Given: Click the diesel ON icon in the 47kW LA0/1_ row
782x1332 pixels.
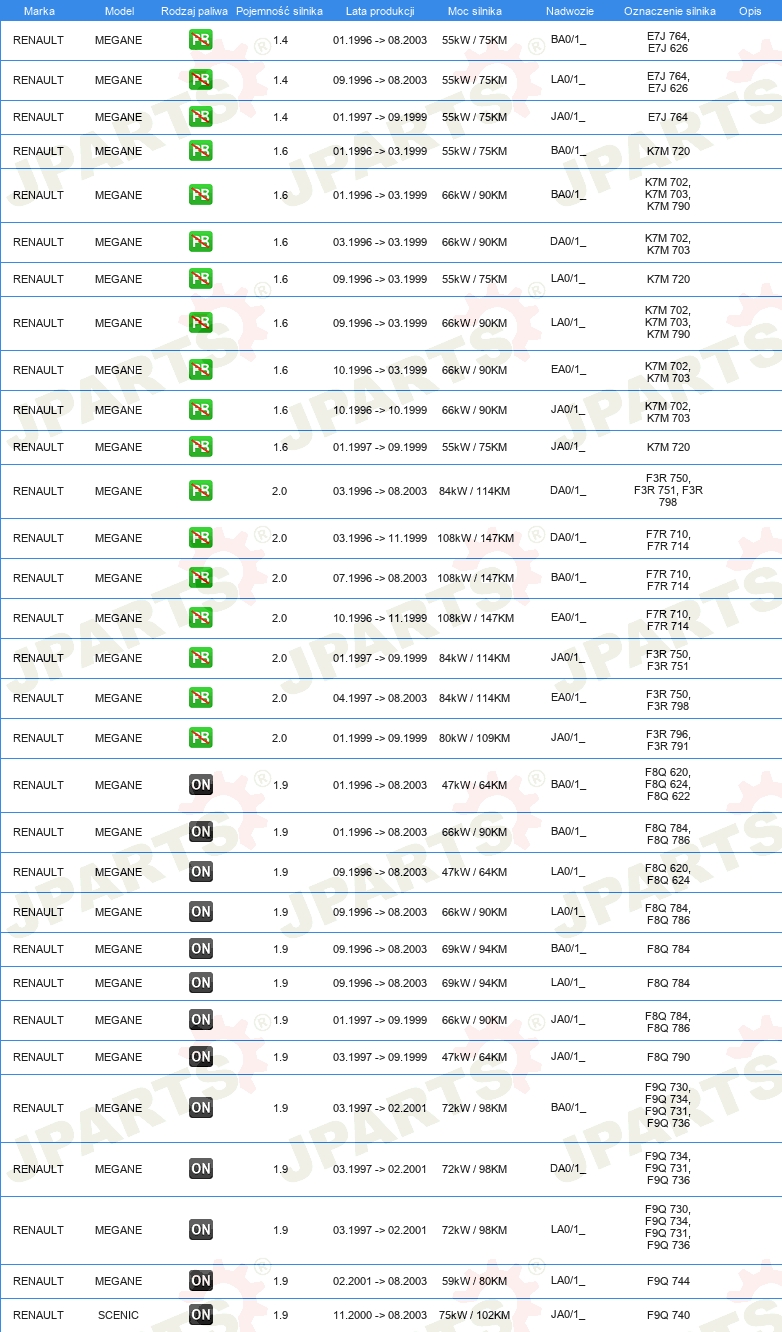Looking at the screenshot, I should tap(200, 872).
